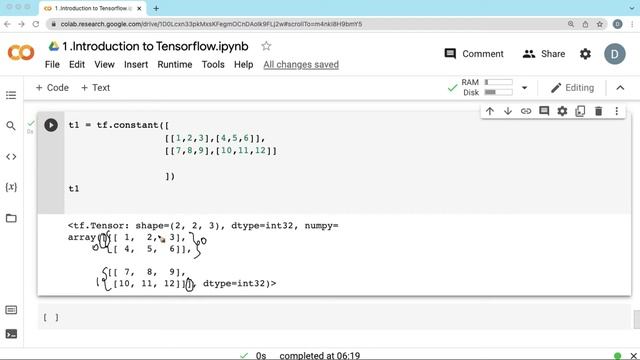Open more cell actions menu
Screen dimensions: 640x360
617,111
